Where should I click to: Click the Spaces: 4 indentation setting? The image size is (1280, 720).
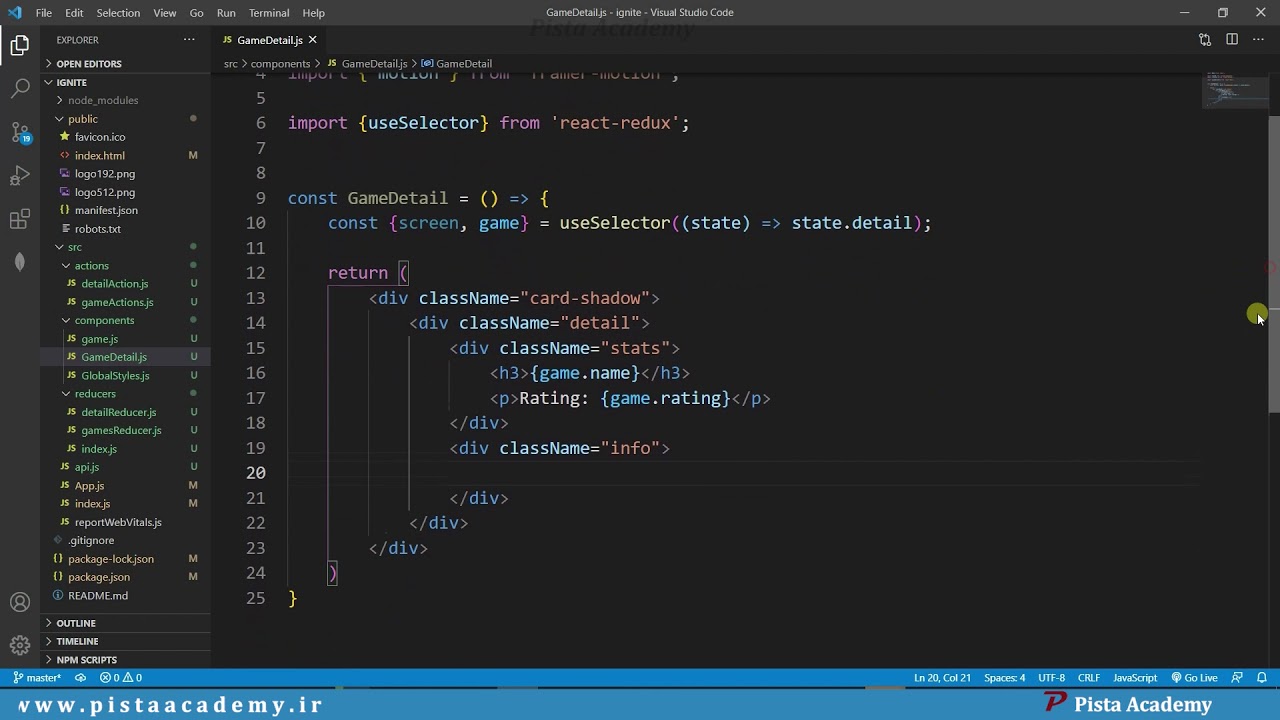[x=1004, y=678]
